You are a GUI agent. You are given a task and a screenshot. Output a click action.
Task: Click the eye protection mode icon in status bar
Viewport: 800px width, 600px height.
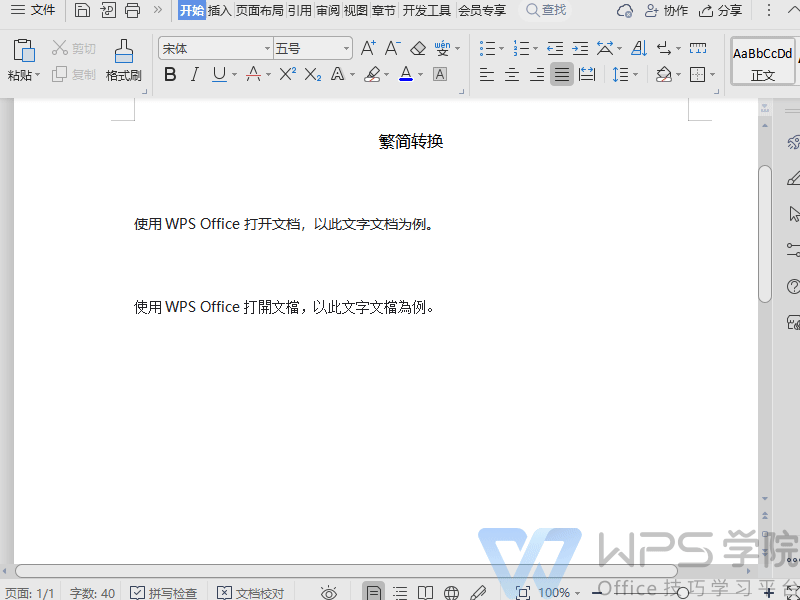[x=329, y=592]
